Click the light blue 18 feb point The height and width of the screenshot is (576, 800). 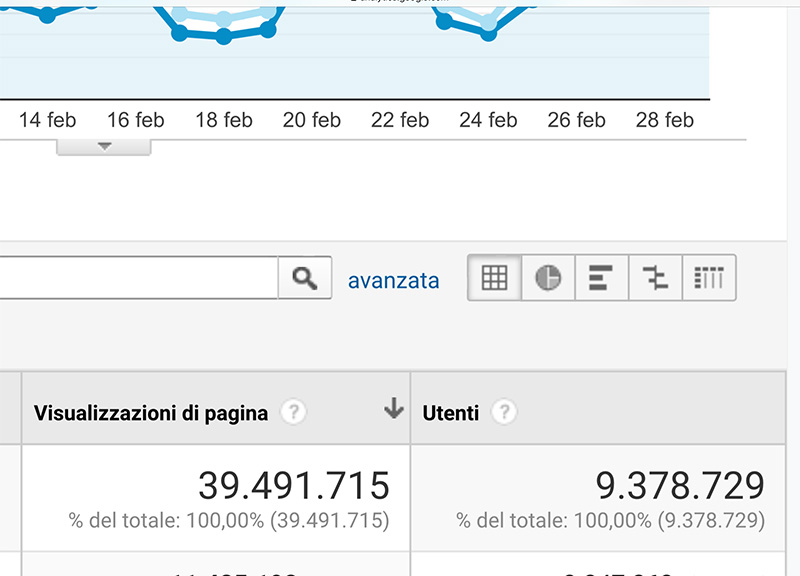point(223,19)
